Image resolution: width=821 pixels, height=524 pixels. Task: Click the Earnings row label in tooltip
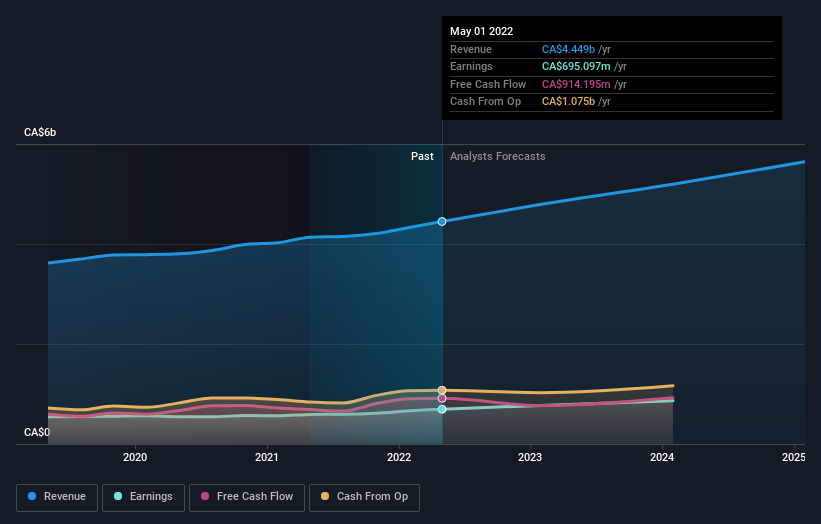(471, 66)
